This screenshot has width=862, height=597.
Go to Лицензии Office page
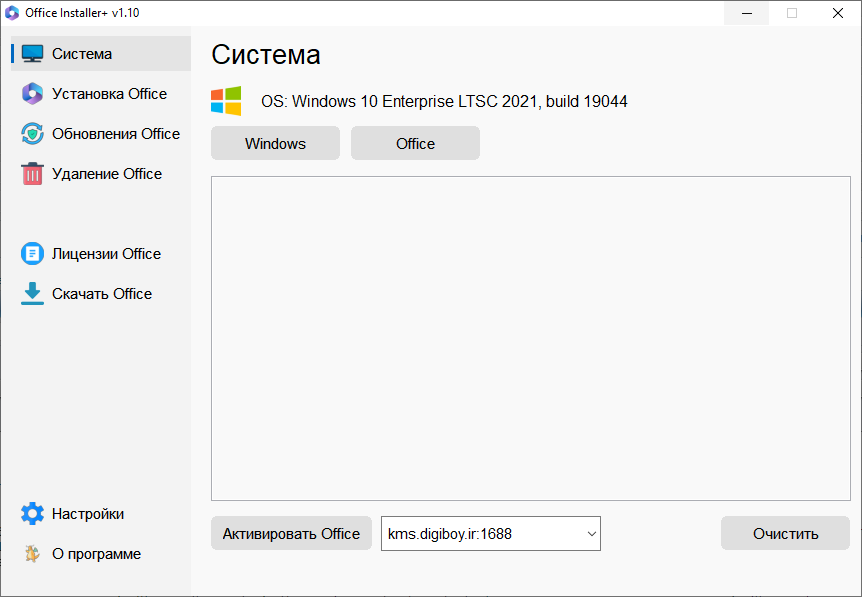(106, 254)
